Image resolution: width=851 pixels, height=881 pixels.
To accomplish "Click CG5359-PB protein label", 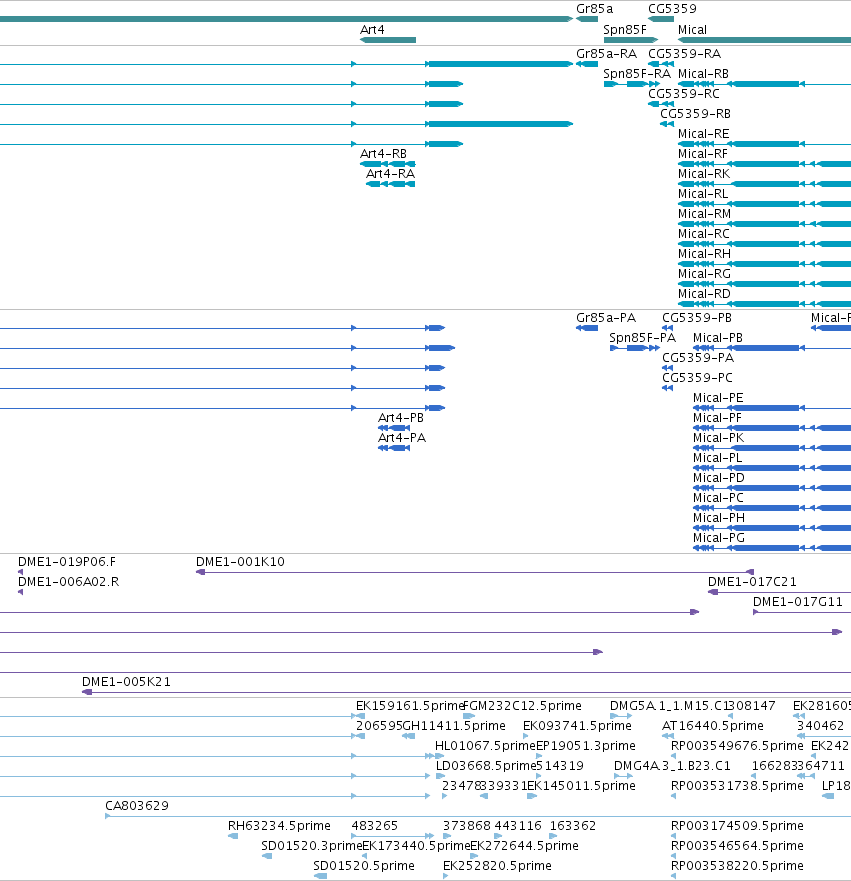I will click(697, 318).
